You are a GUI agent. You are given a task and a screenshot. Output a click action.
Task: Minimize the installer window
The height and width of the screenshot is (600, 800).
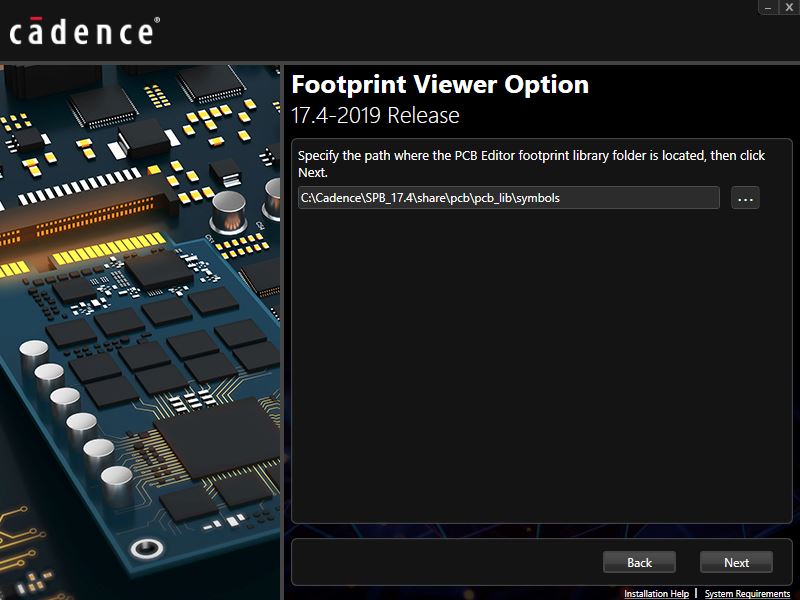pyautogui.click(x=768, y=7)
